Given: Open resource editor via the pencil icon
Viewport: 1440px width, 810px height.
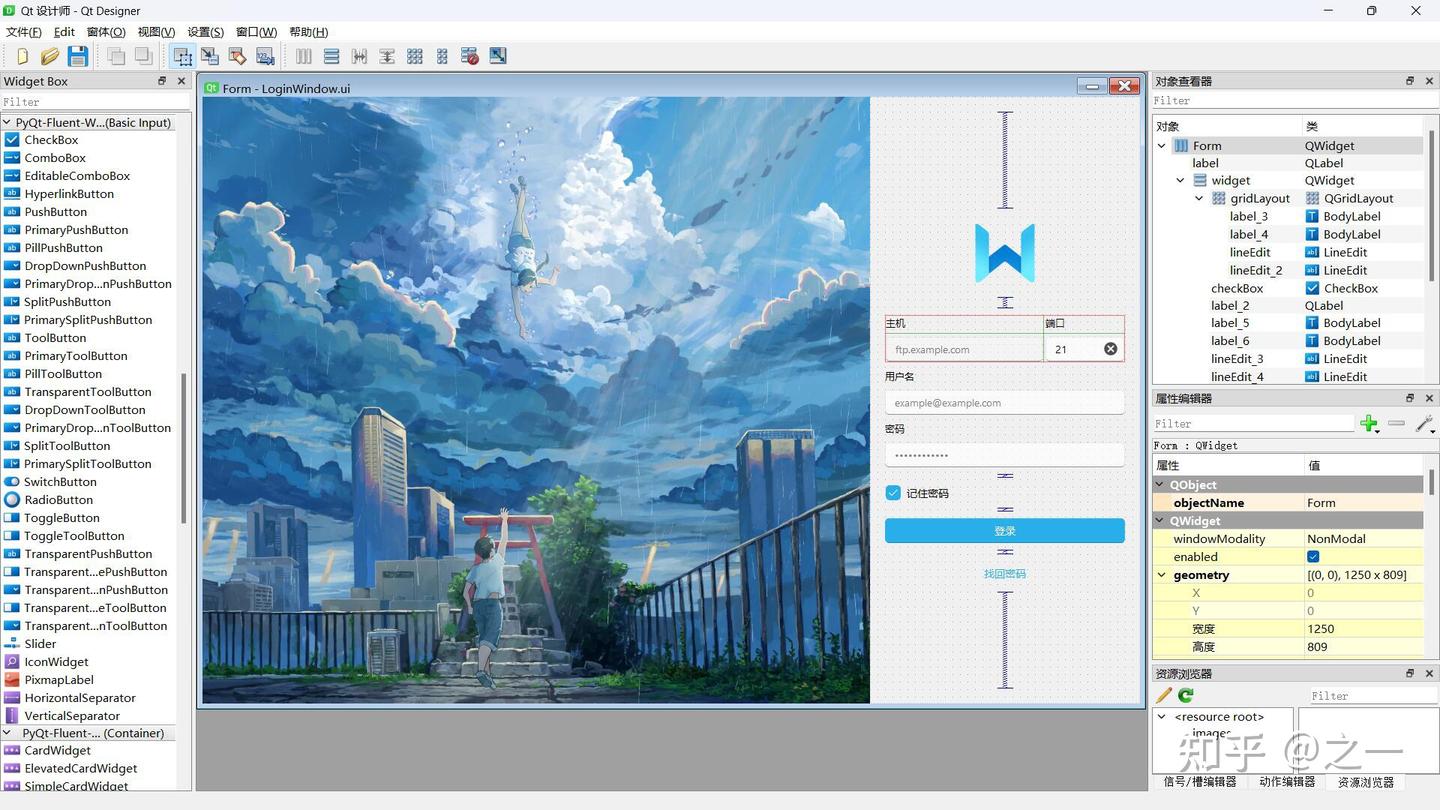Looking at the screenshot, I should pos(1166,695).
